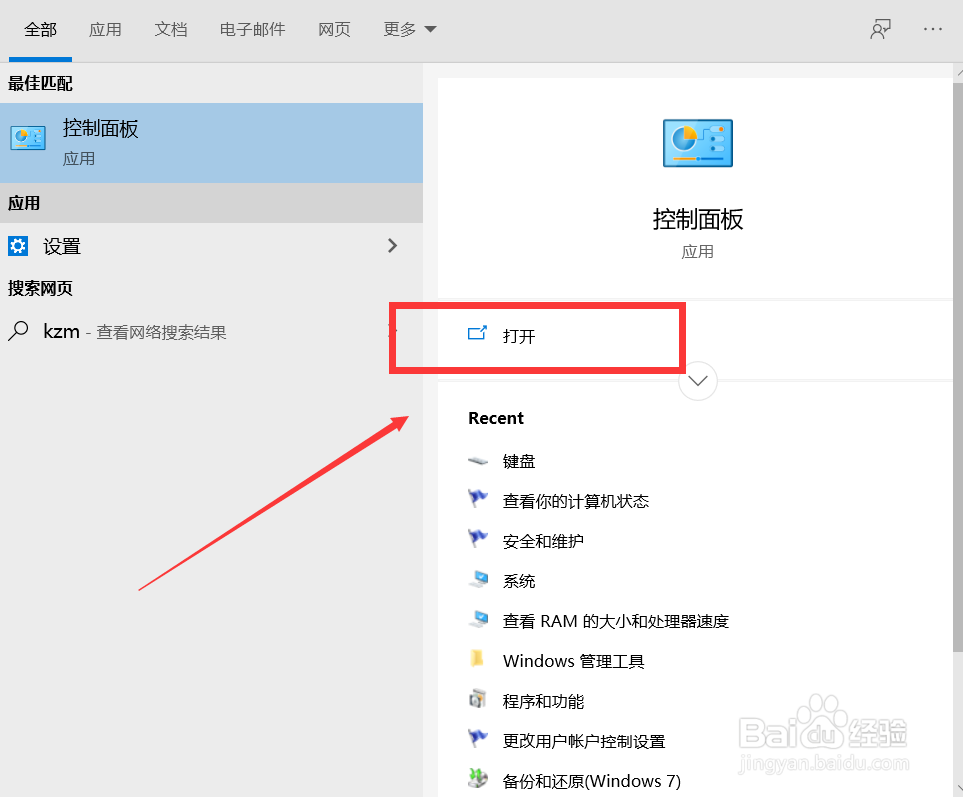This screenshot has width=963, height=797.
Task: Collapse Control Panel details with down chevron
Action: 697,381
